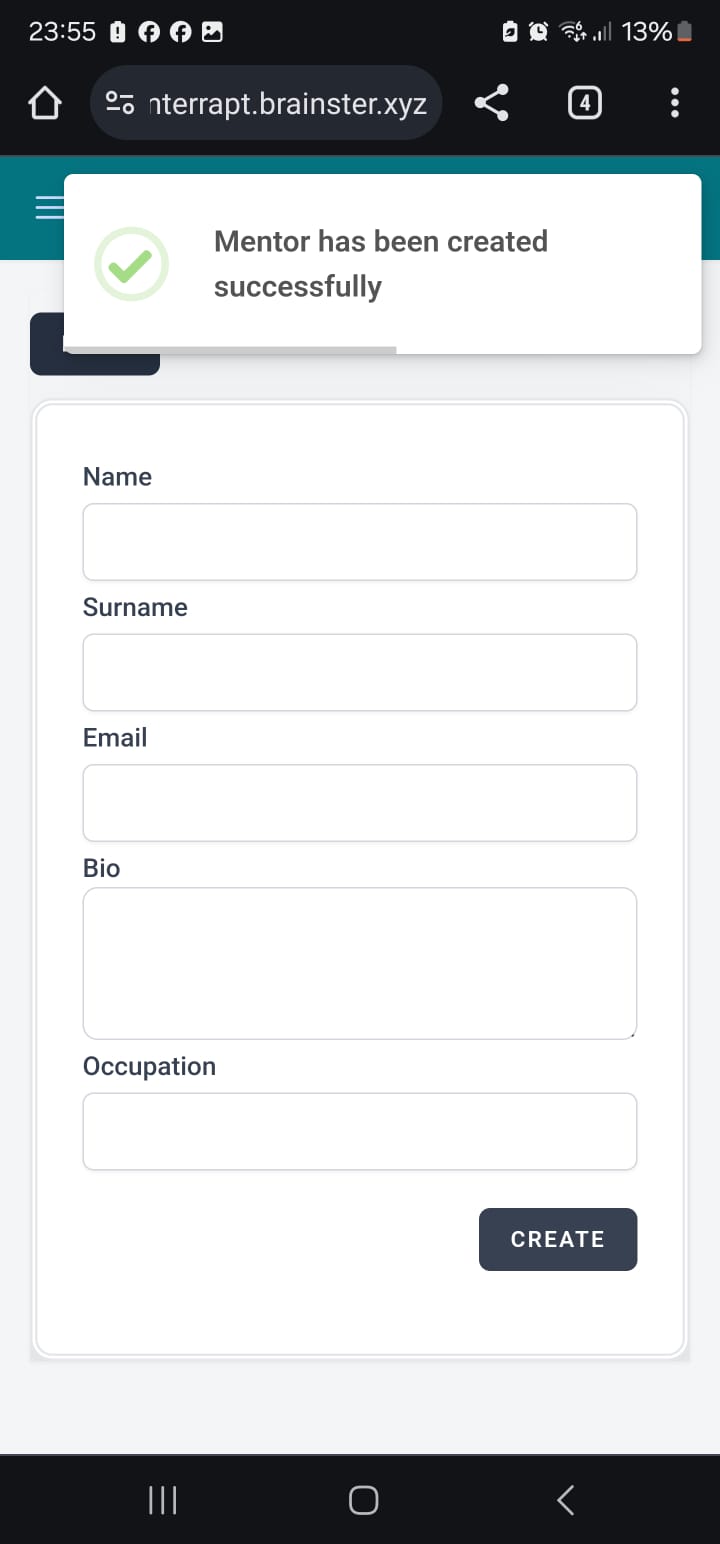Click the brainster.xyz address bar URL
Viewport: 720px width, 1544px height.
(x=288, y=103)
